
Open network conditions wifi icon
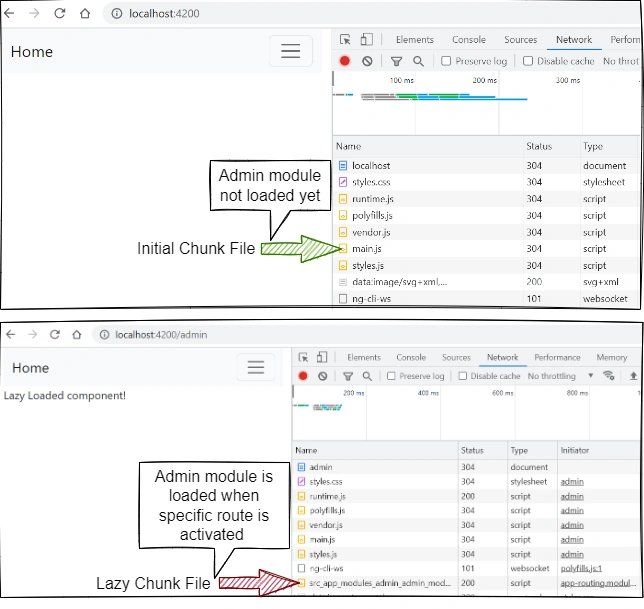[608, 376]
